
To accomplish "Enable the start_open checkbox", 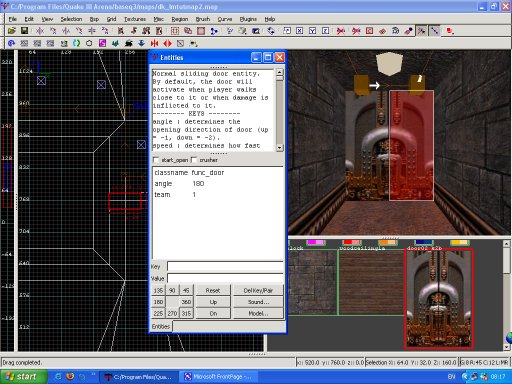I will pos(156,160).
